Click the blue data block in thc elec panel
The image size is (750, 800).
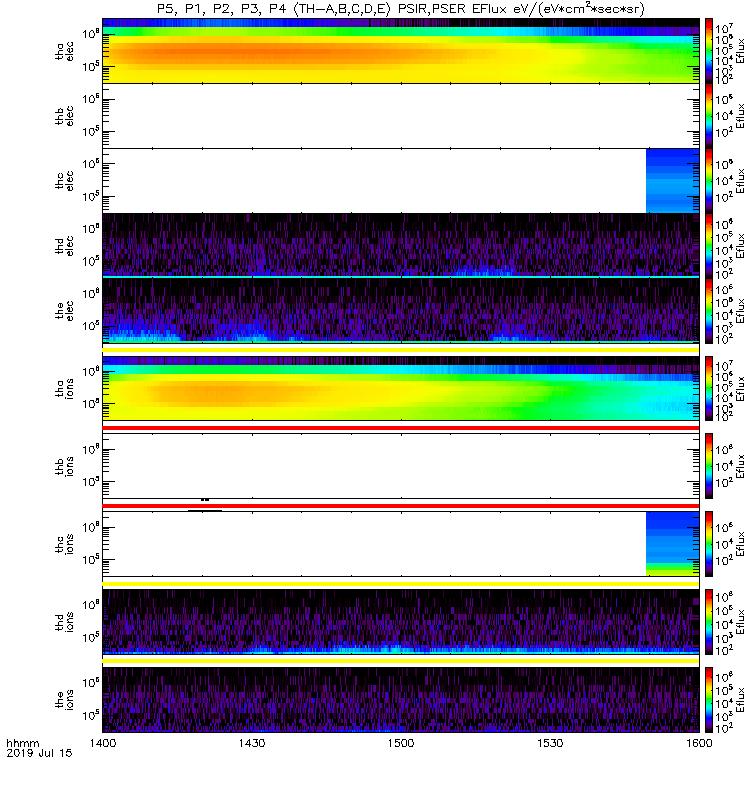pos(672,181)
